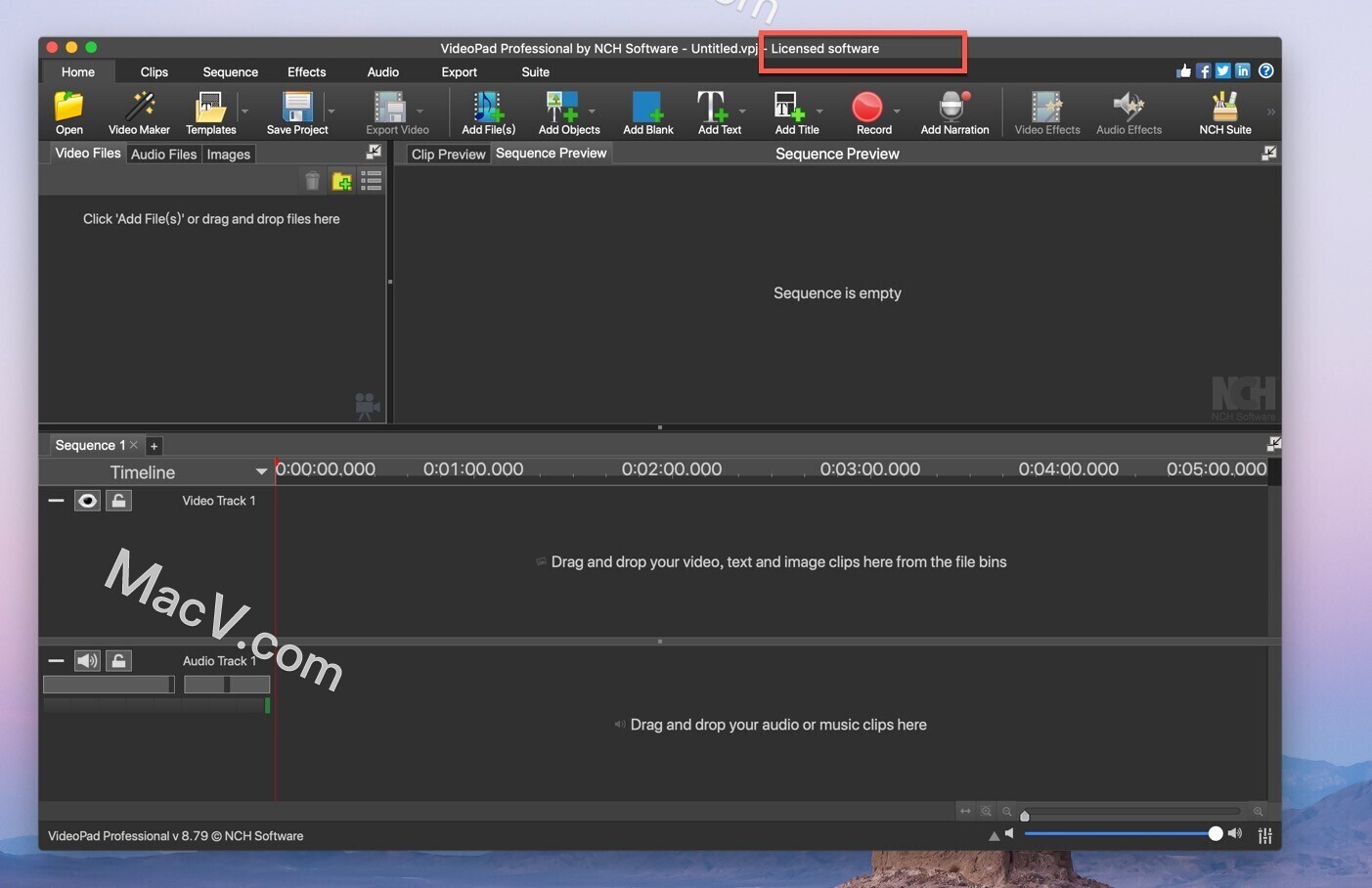
Task: Toggle Video Track 1 visibility eye
Action: 87,501
